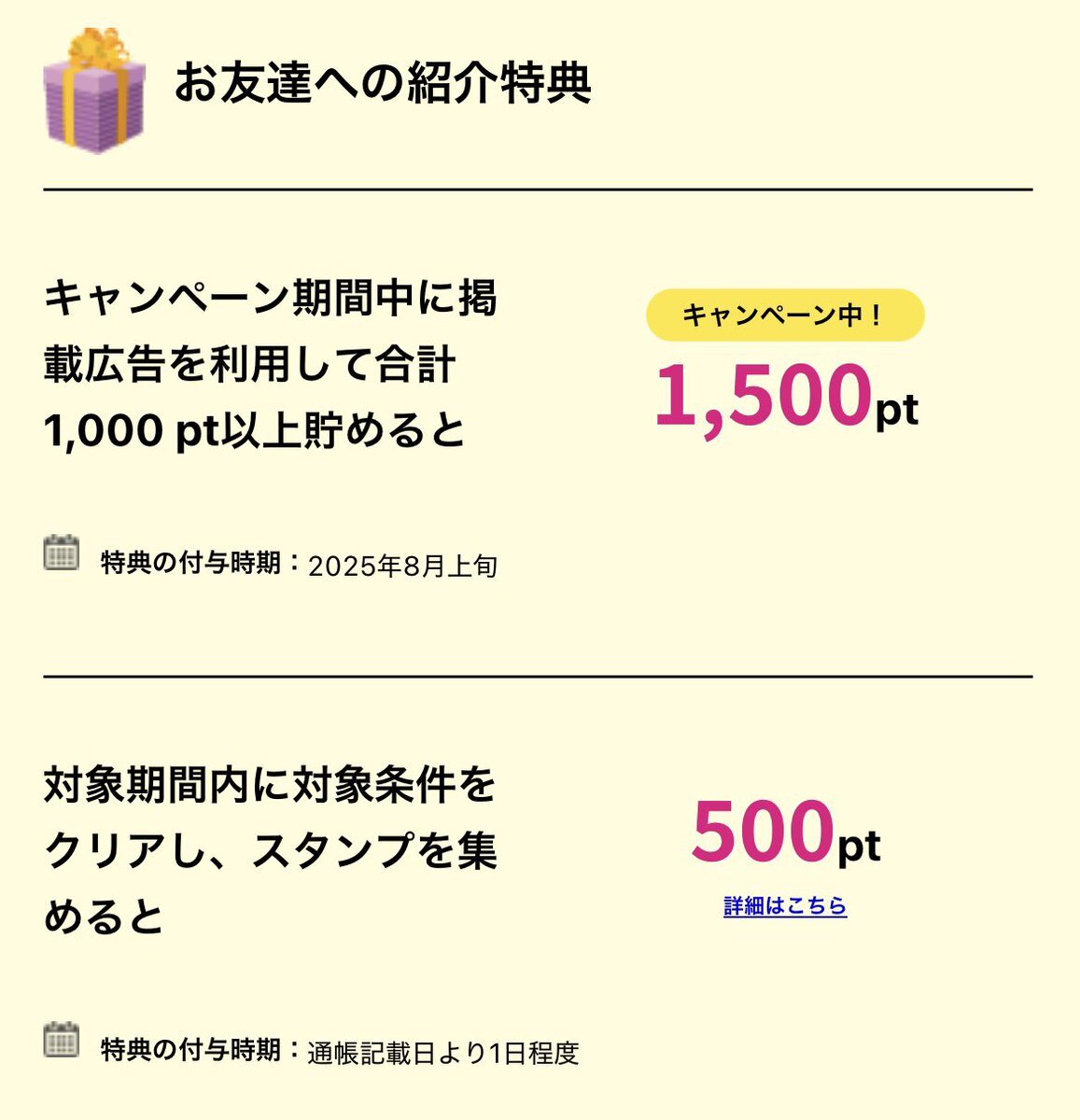Click the 2025年8月上旬 date text

click(x=402, y=566)
